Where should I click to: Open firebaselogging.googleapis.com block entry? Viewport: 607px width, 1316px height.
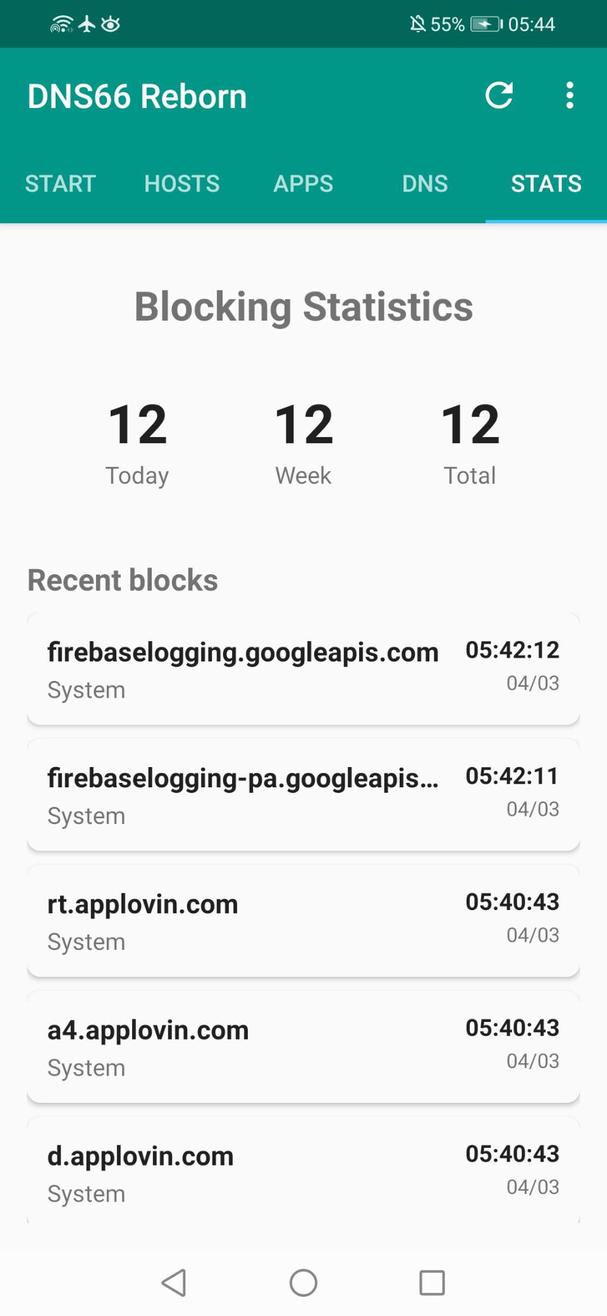303,669
